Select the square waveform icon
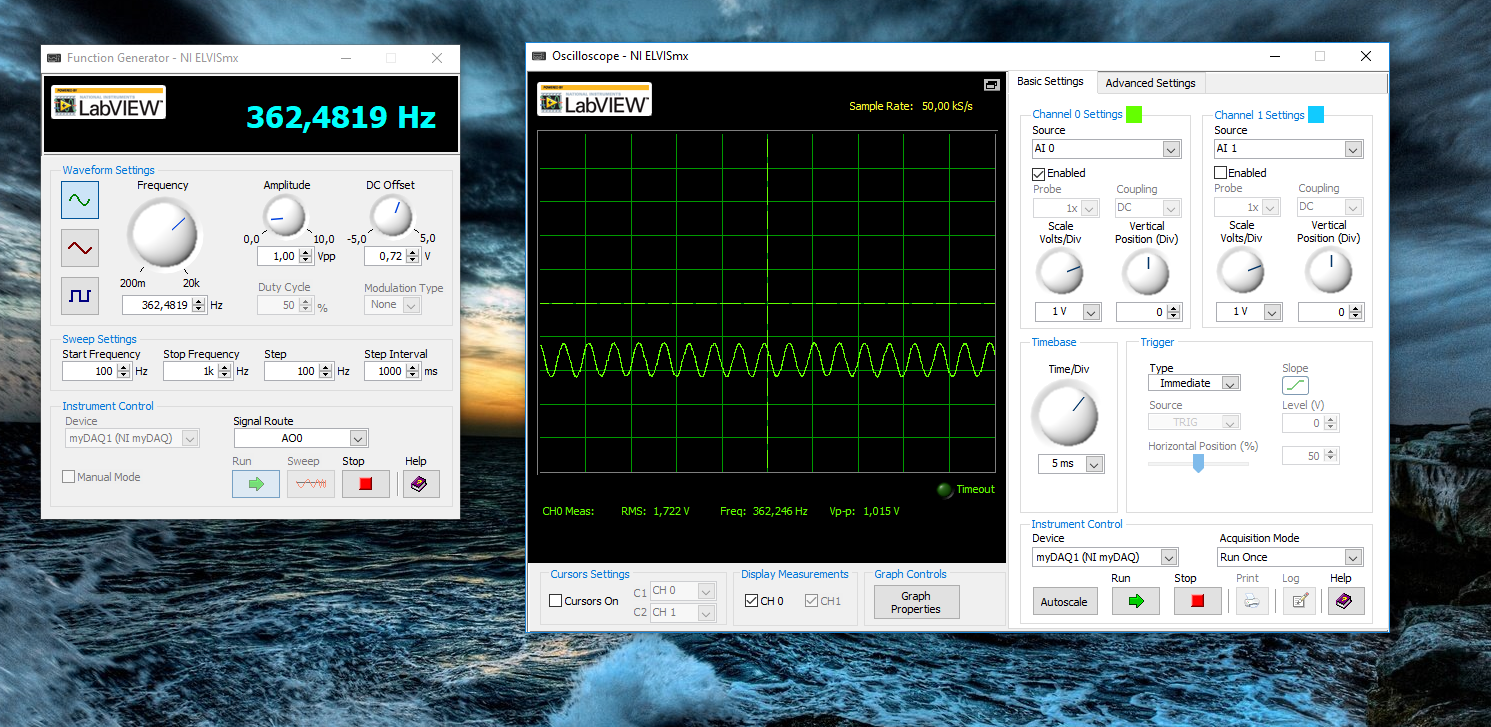This screenshot has width=1491, height=727. pos(79,296)
